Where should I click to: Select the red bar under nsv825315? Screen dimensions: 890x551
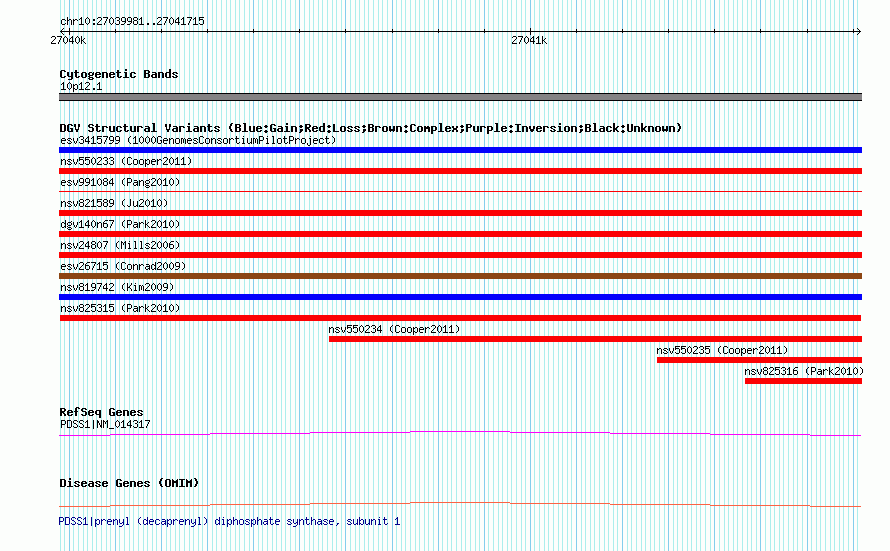[460, 318]
